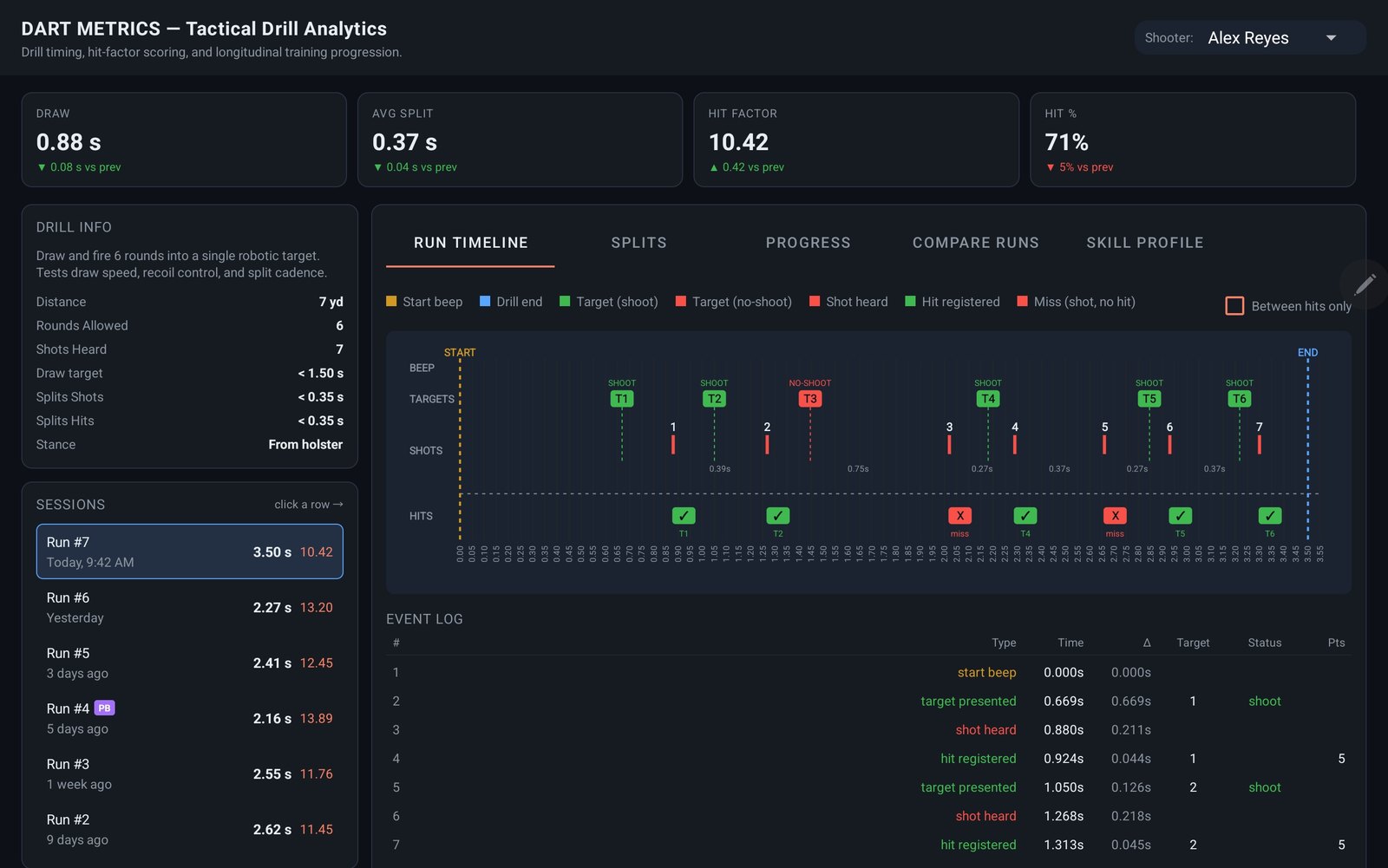Click the T6 shoot target marker
Image resolution: width=1388 pixels, height=868 pixels.
pyautogui.click(x=1239, y=399)
